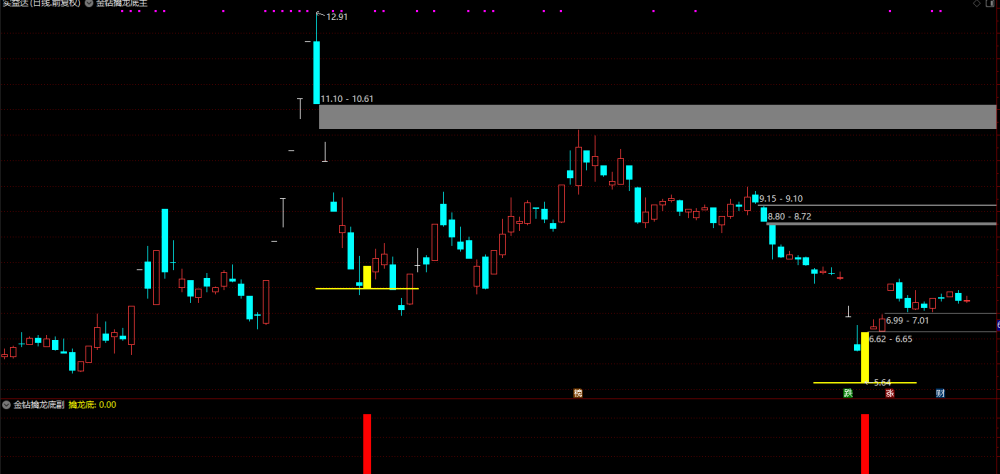
Task: Click the red 涨 event marker
Action: 890,393
